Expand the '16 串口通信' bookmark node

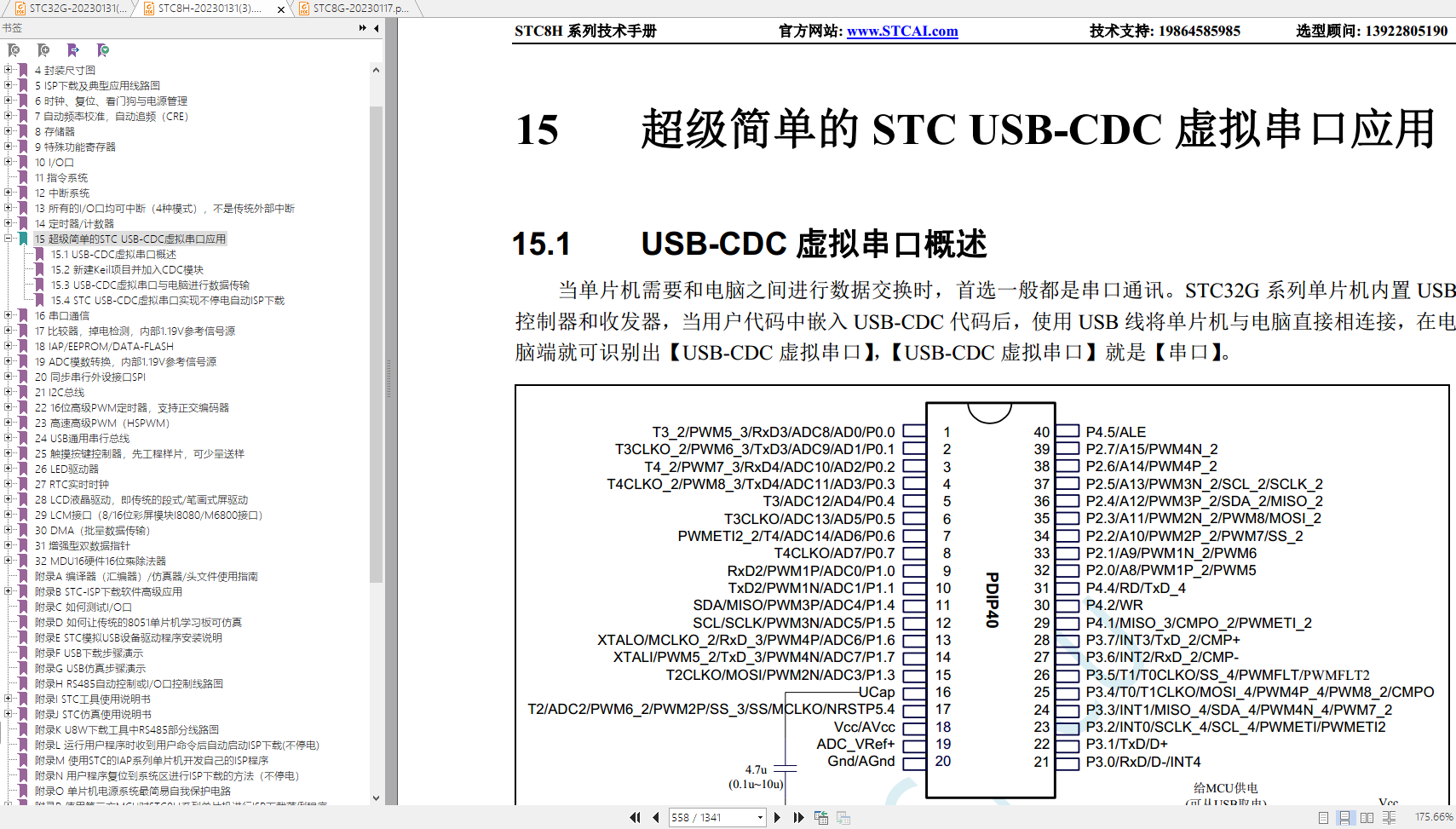point(9,315)
